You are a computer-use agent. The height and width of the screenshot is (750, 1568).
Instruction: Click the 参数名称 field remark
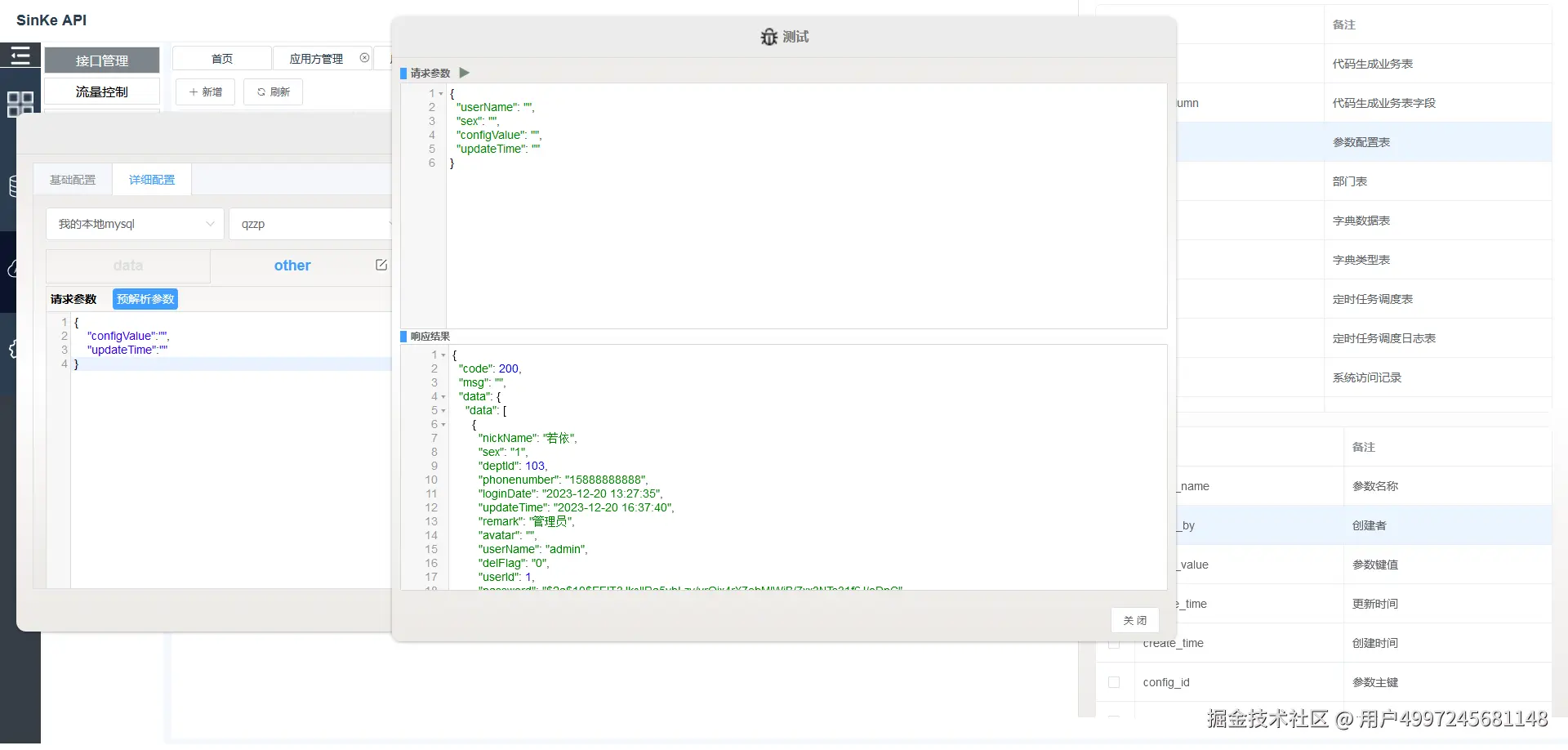coord(1375,486)
